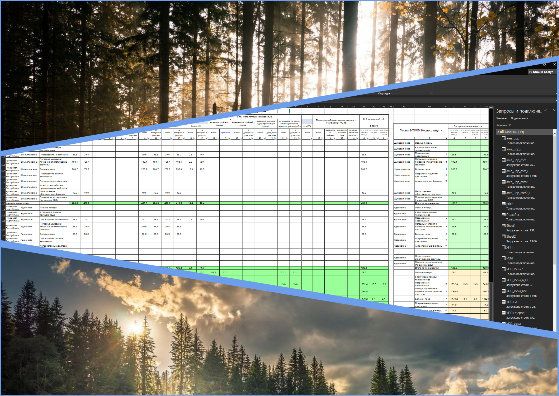Collapse the query group folder in the pane

[498, 132]
